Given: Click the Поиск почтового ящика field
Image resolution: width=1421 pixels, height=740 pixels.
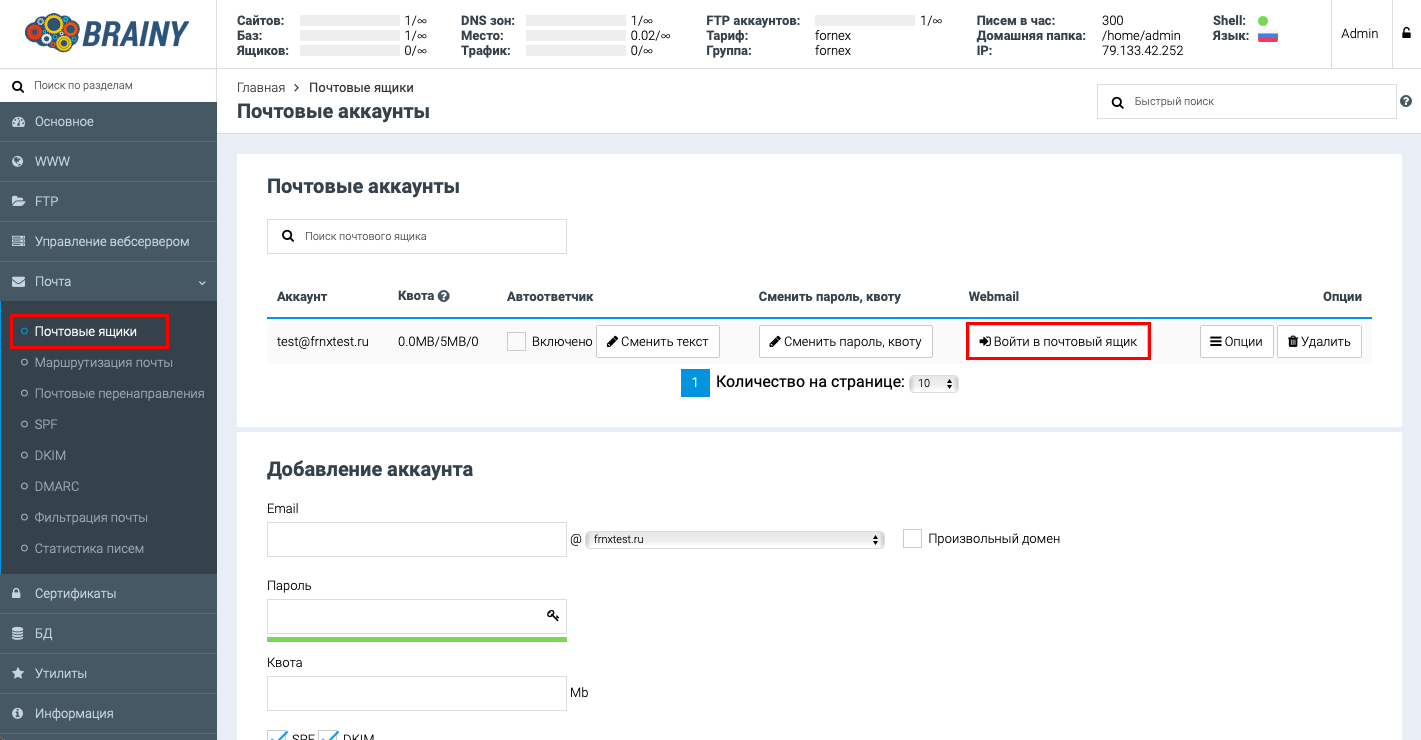Looking at the screenshot, I should (417, 237).
